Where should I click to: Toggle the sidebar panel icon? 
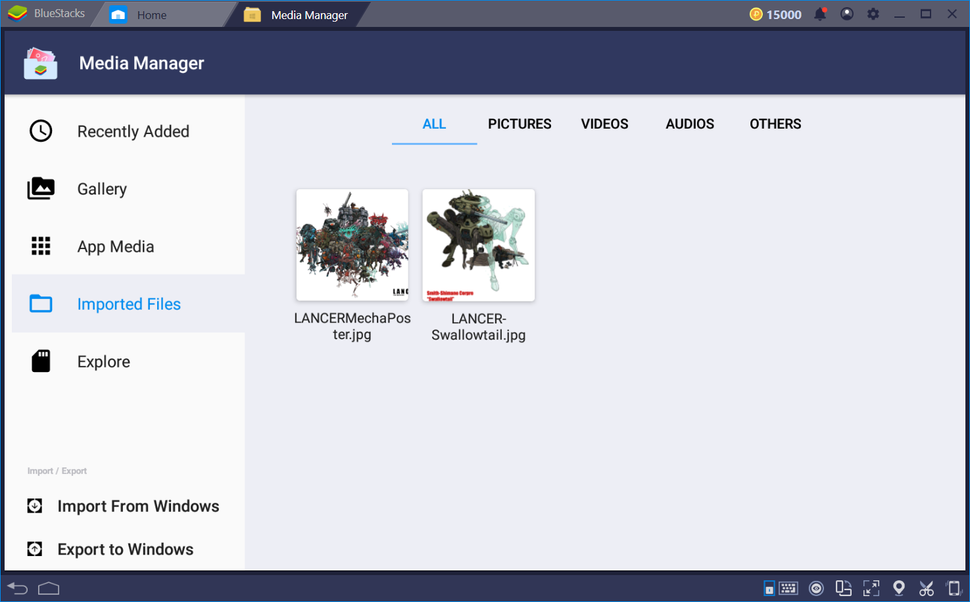tap(768, 588)
